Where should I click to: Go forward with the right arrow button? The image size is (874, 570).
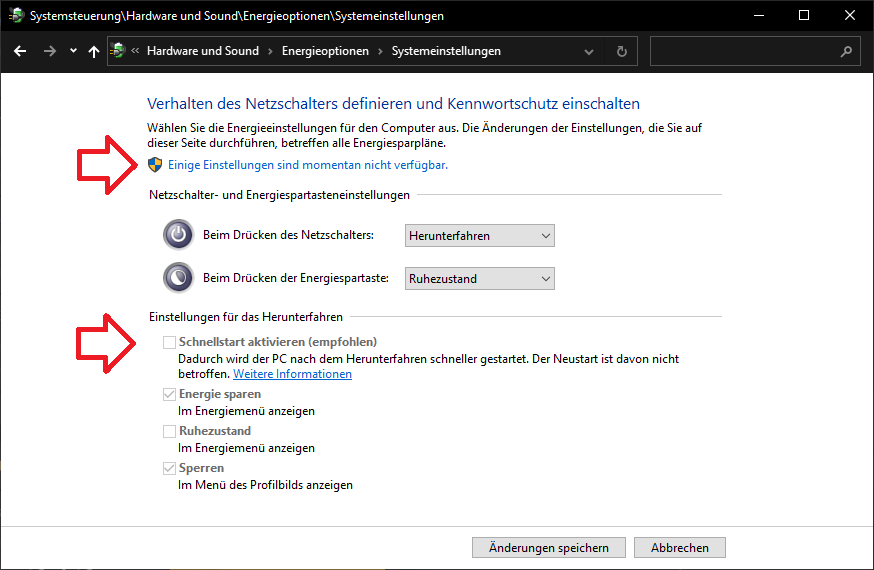click(50, 51)
